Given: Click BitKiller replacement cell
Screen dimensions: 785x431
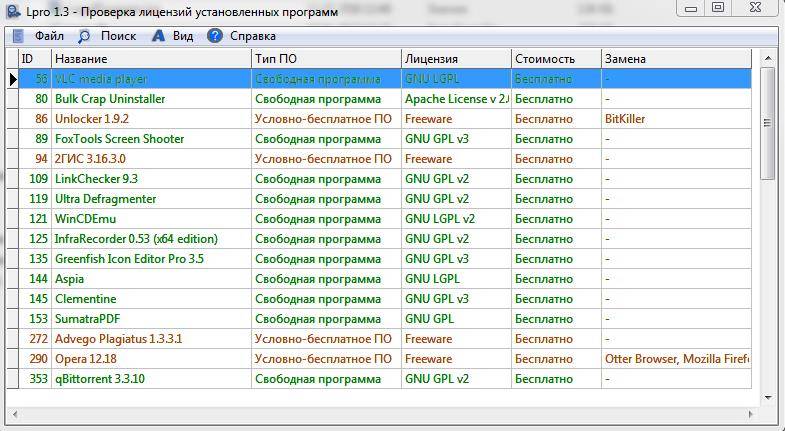Looking at the screenshot, I should (676, 119).
